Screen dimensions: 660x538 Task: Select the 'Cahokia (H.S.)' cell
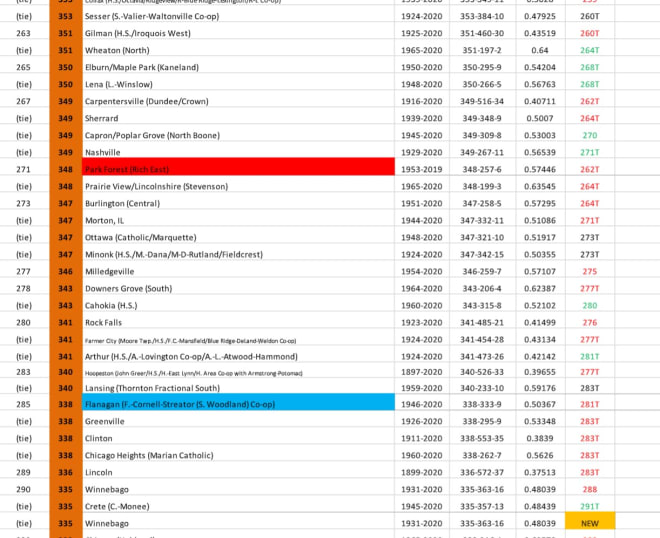pos(238,306)
